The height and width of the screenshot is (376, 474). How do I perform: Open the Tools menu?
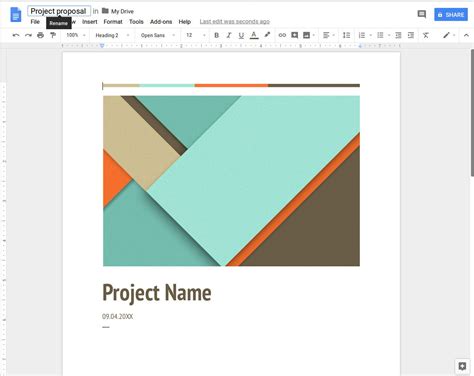[x=136, y=22]
